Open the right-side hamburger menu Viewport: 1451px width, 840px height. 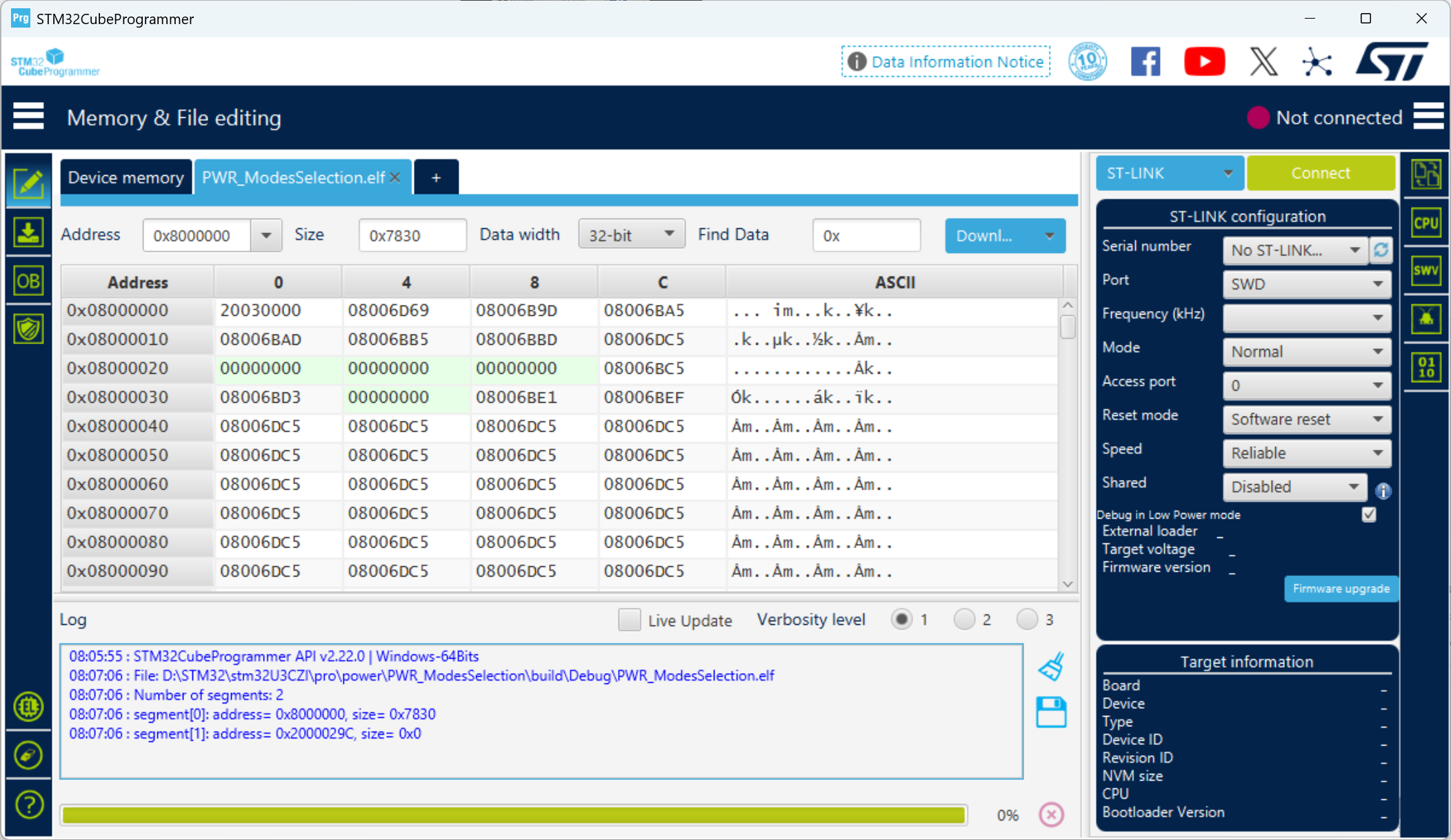coord(1428,117)
